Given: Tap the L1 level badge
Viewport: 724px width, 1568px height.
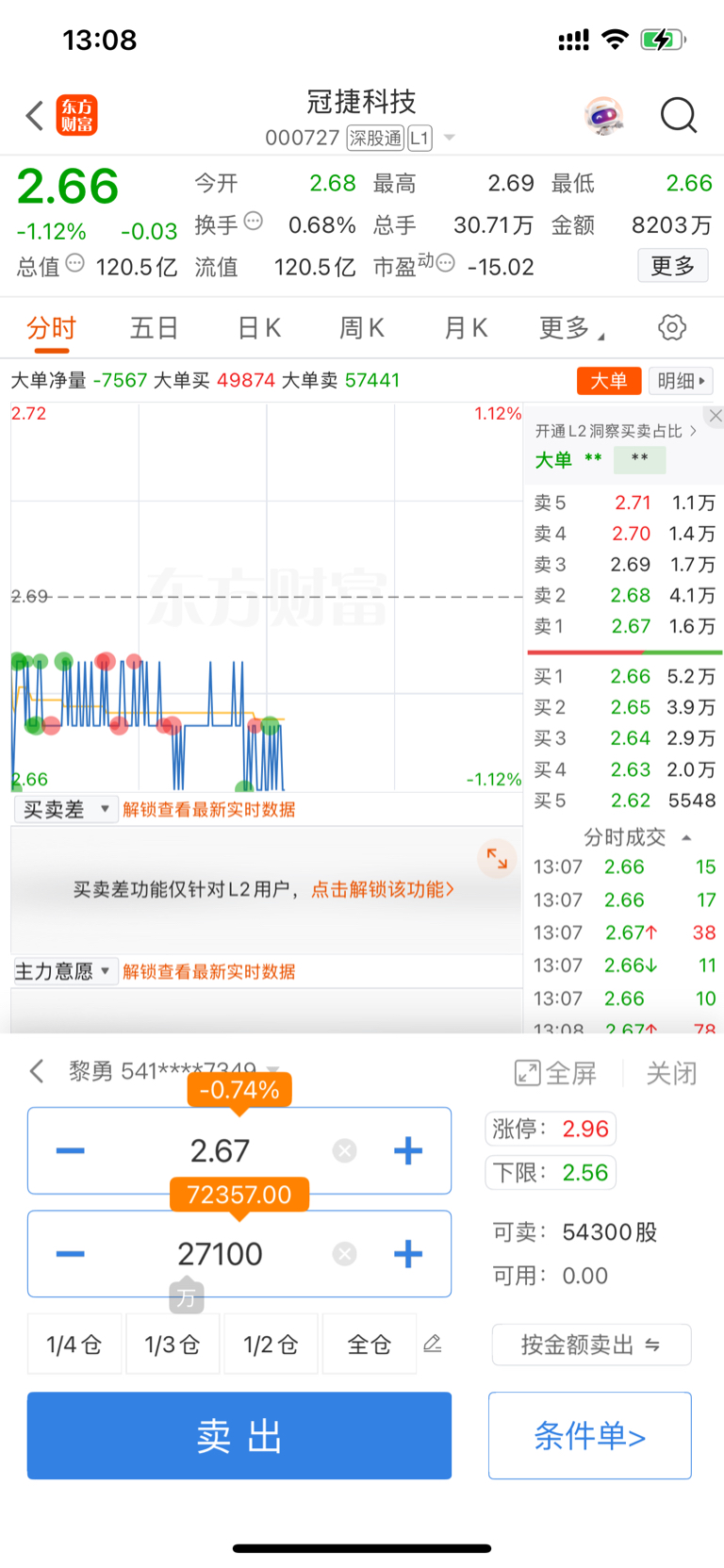Looking at the screenshot, I should point(420,138).
